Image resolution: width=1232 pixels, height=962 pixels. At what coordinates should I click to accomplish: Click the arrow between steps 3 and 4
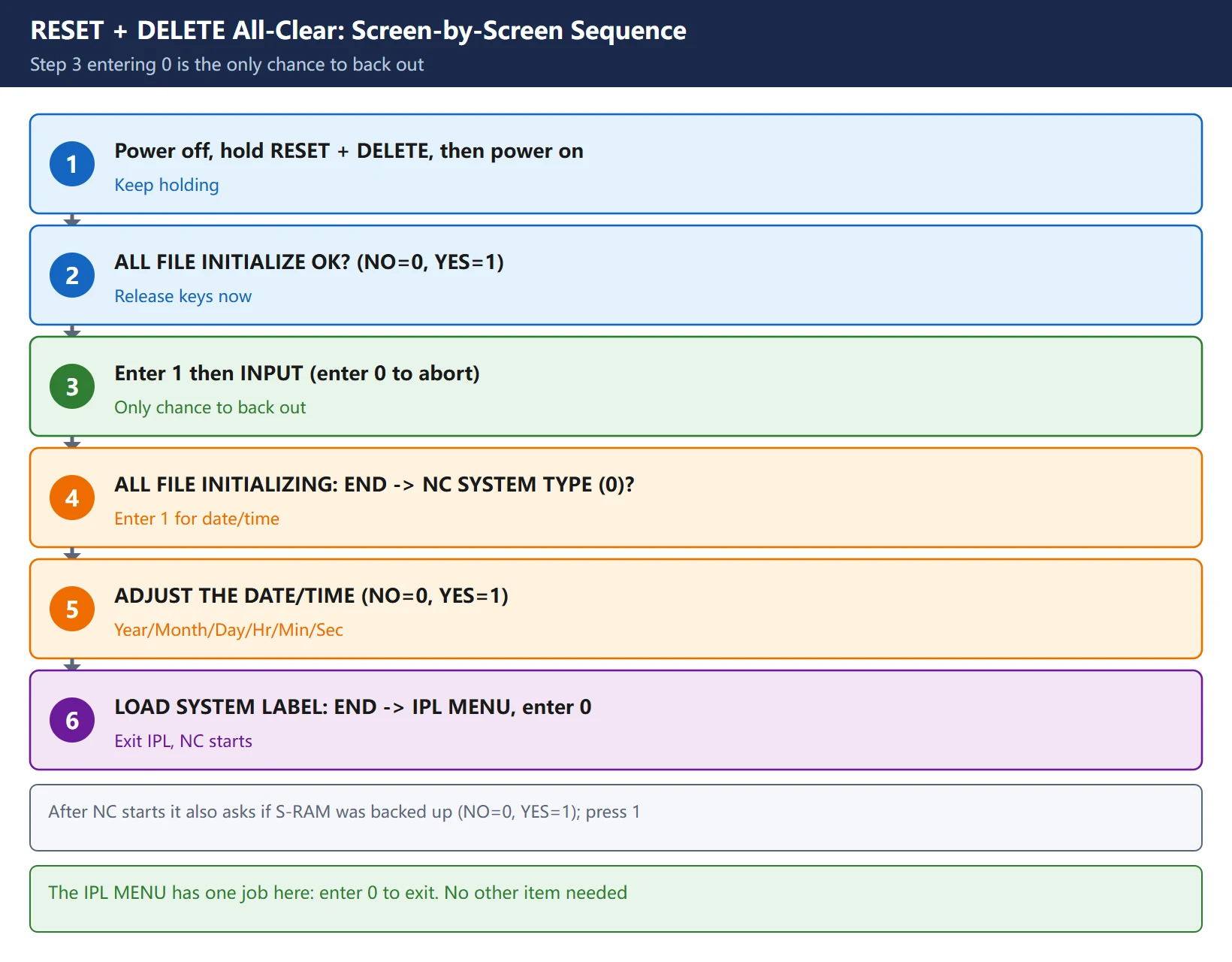(72, 443)
